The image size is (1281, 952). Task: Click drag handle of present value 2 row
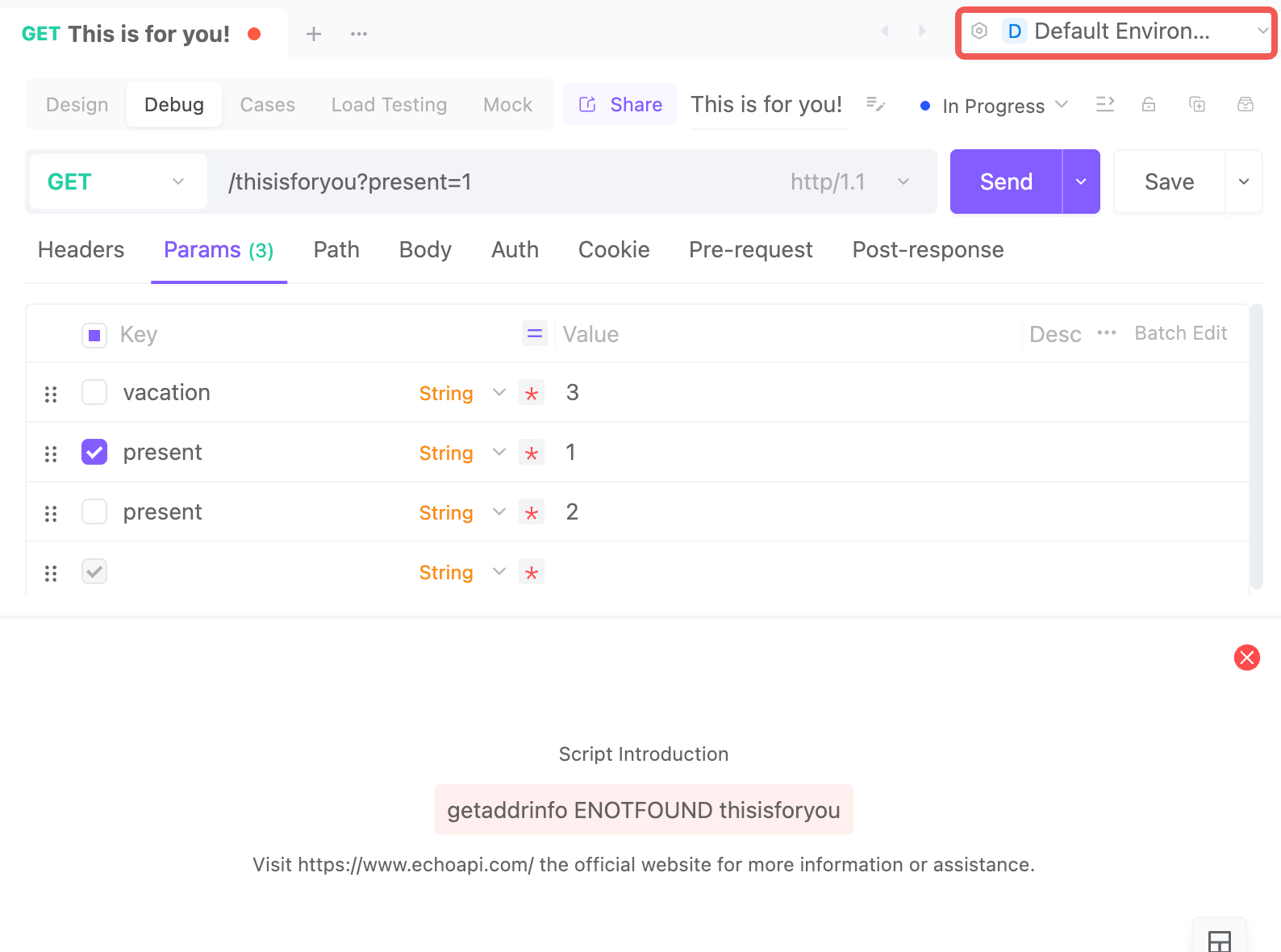pyautogui.click(x=51, y=513)
